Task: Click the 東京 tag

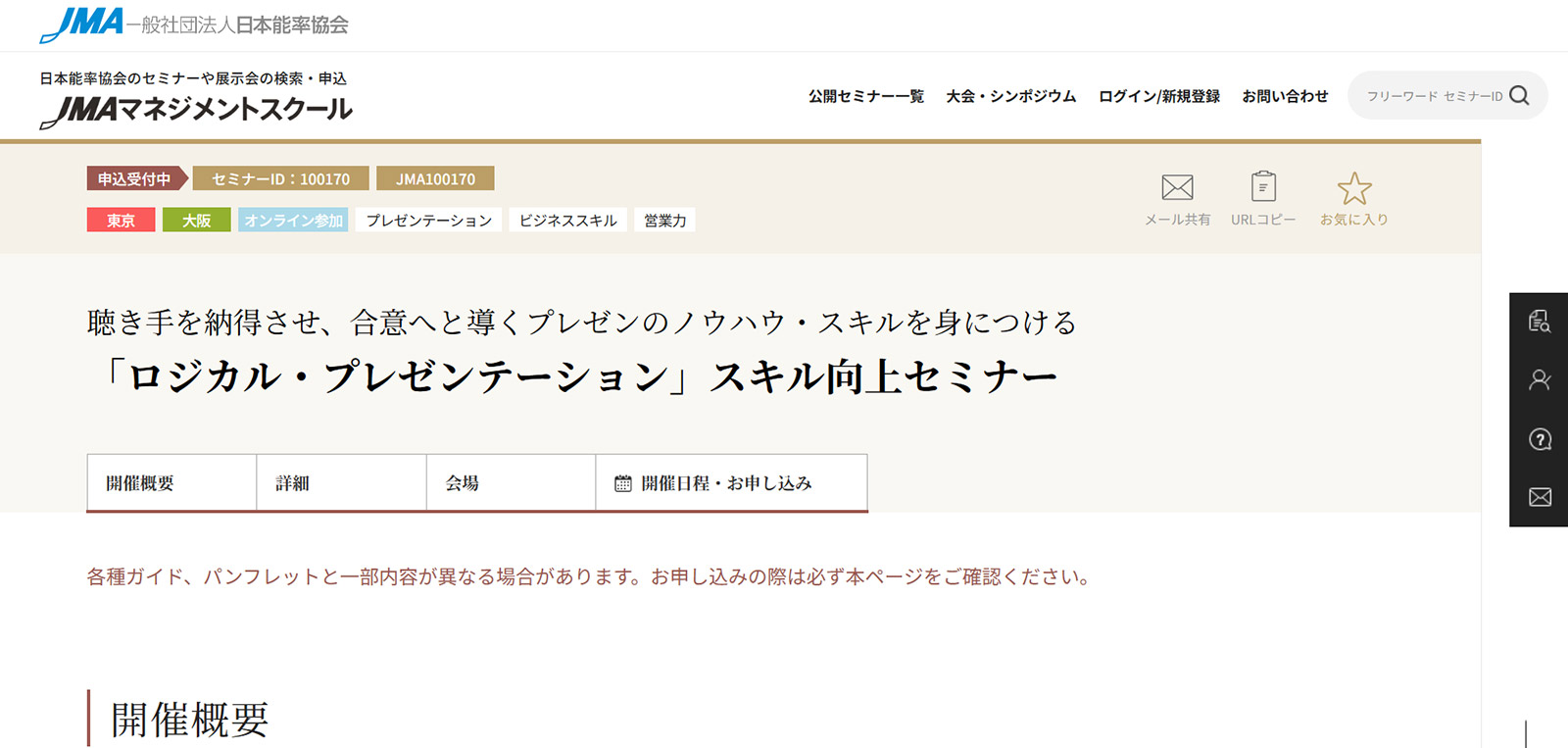Action: (x=121, y=220)
